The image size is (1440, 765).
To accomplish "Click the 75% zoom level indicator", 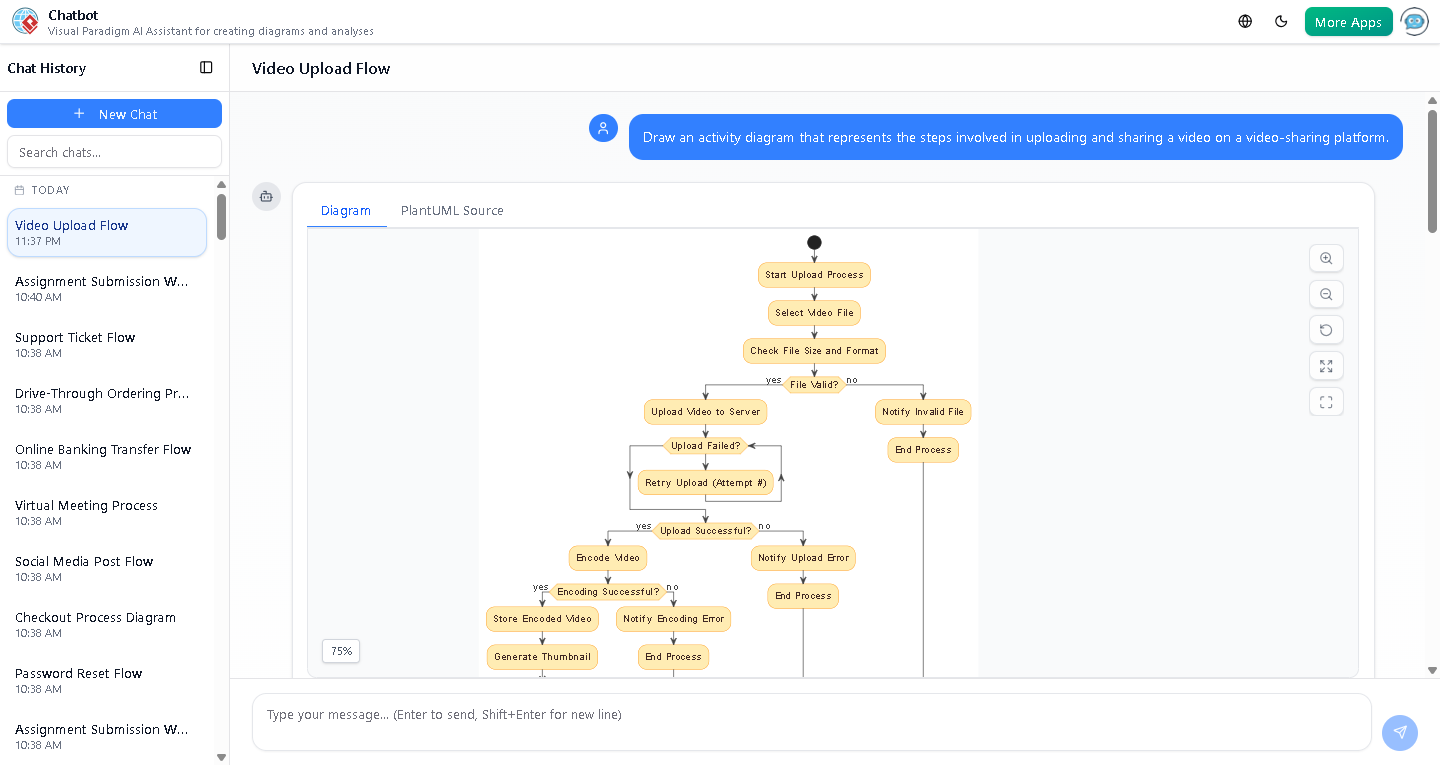I will [340, 651].
